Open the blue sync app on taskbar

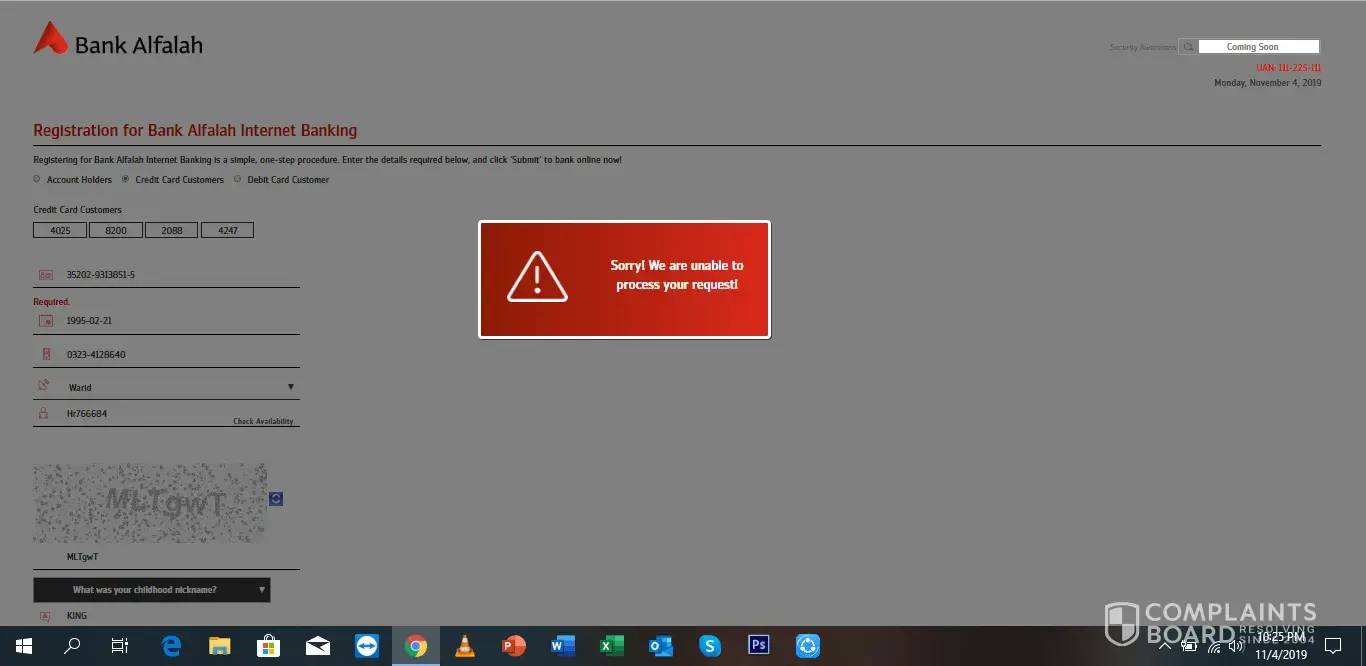(808, 646)
